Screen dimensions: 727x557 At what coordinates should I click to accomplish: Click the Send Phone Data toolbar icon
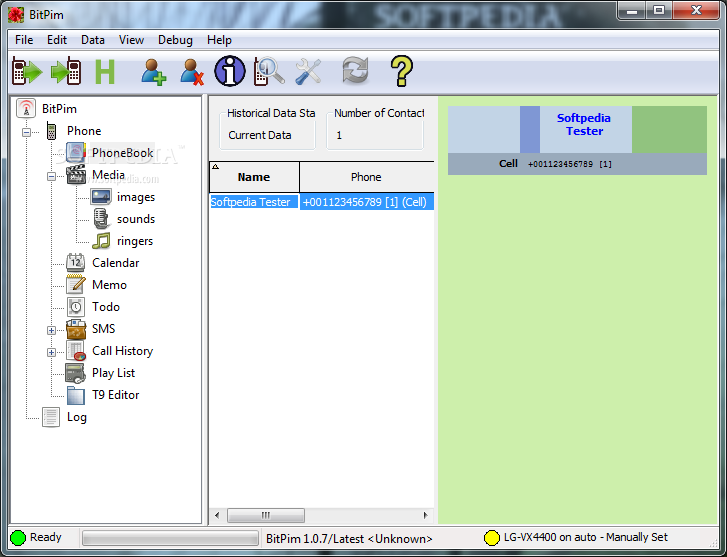click(x=66, y=71)
